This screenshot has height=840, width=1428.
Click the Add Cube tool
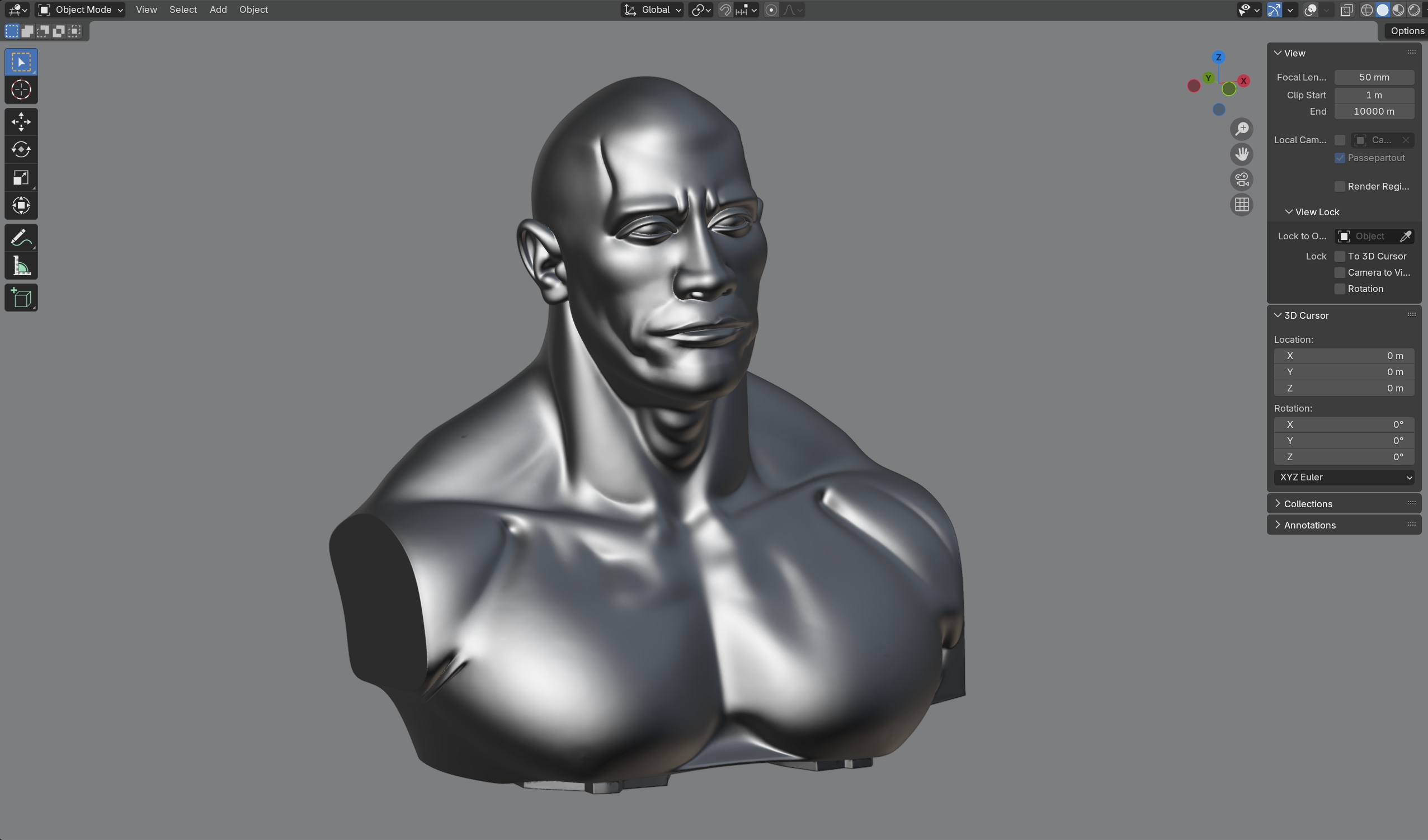(x=21, y=298)
